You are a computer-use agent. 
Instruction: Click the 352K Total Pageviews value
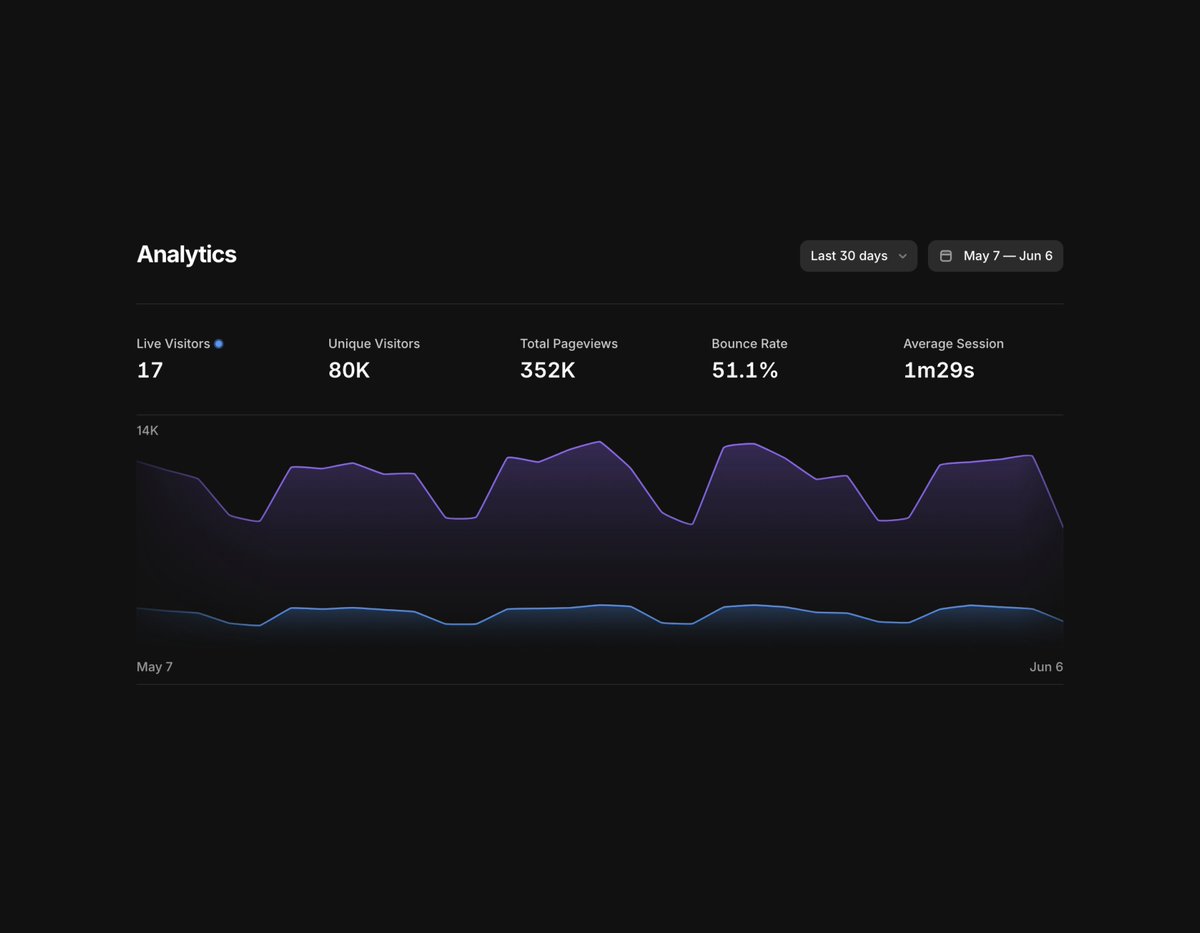click(x=547, y=370)
